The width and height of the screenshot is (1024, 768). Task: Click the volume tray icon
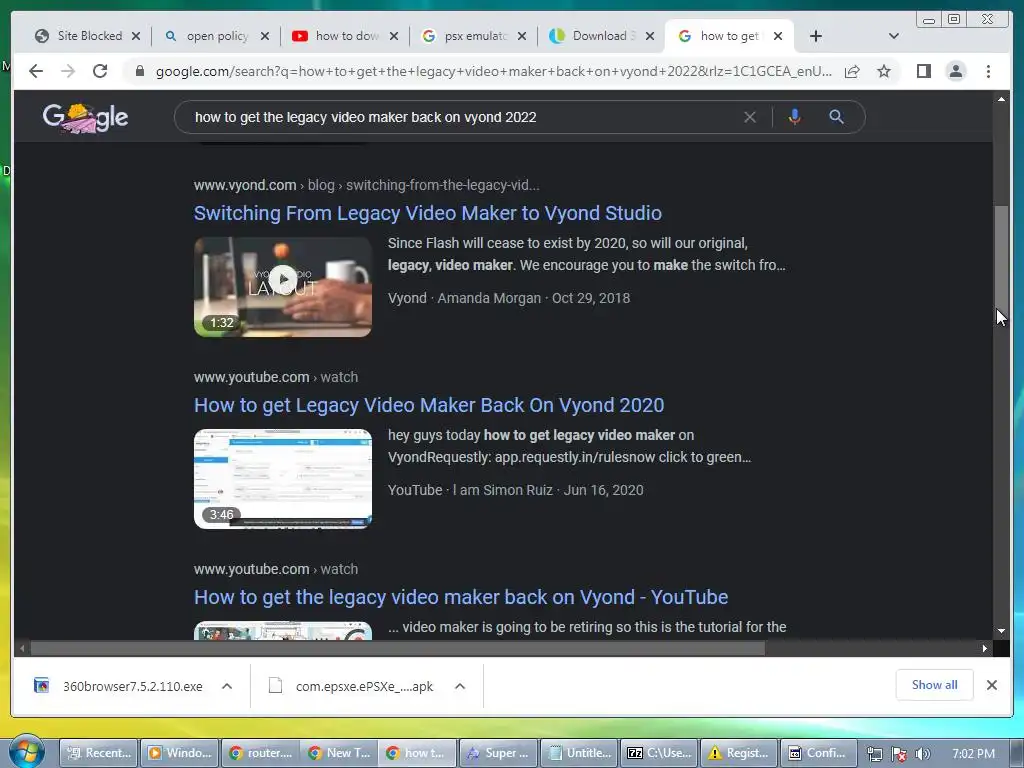click(x=922, y=754)
